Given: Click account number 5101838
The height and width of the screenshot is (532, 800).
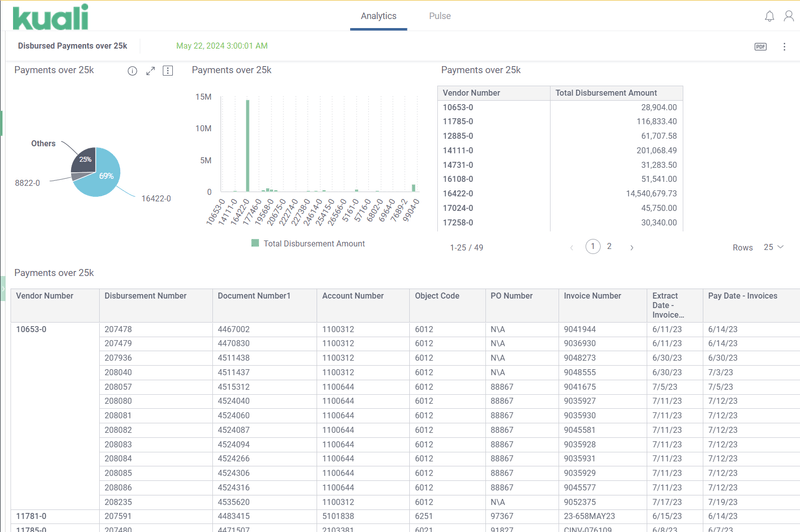Looking at the screenshot, I should pos(338,516).
